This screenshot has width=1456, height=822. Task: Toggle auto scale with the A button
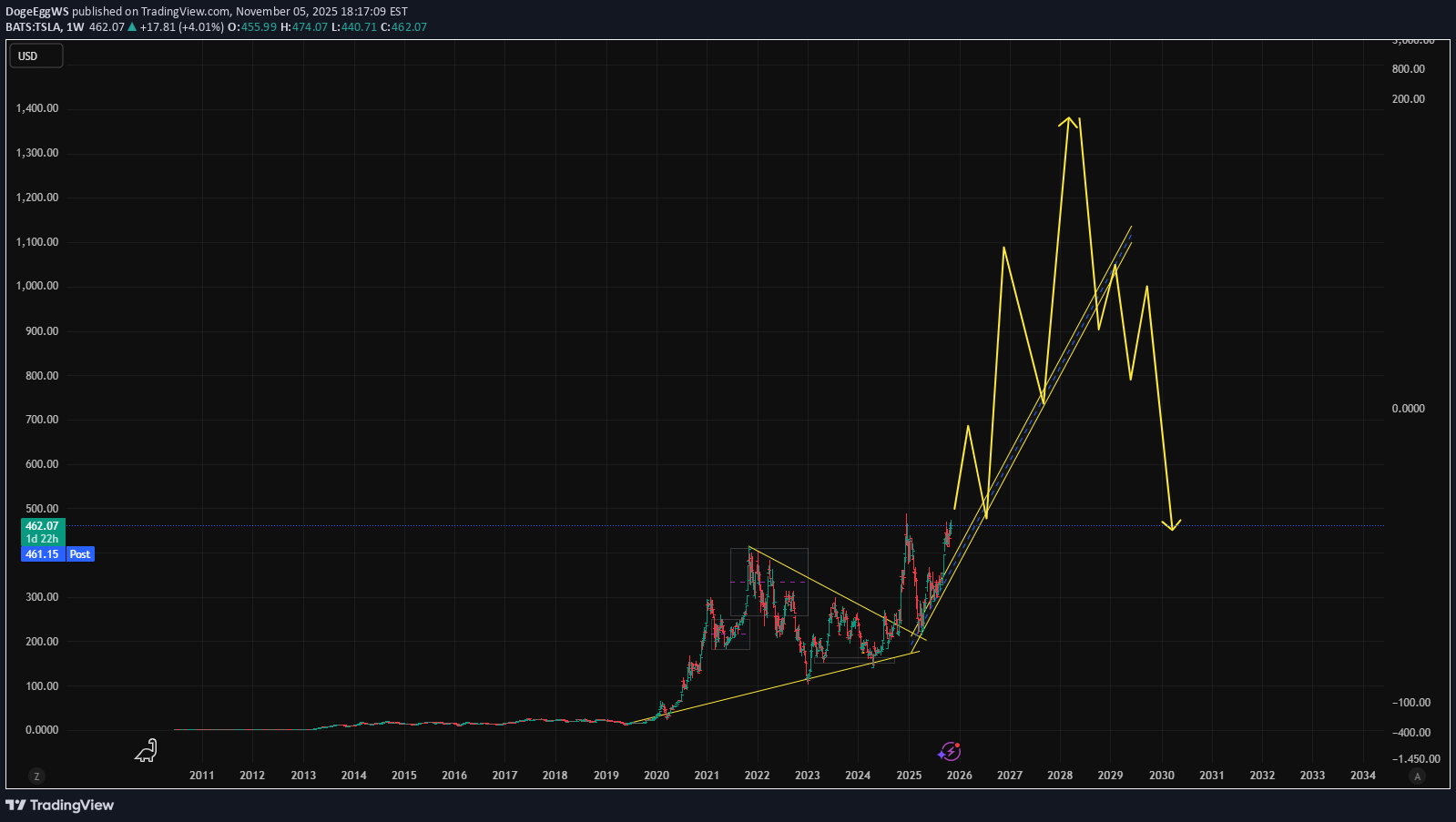(x=1417, y=776)
